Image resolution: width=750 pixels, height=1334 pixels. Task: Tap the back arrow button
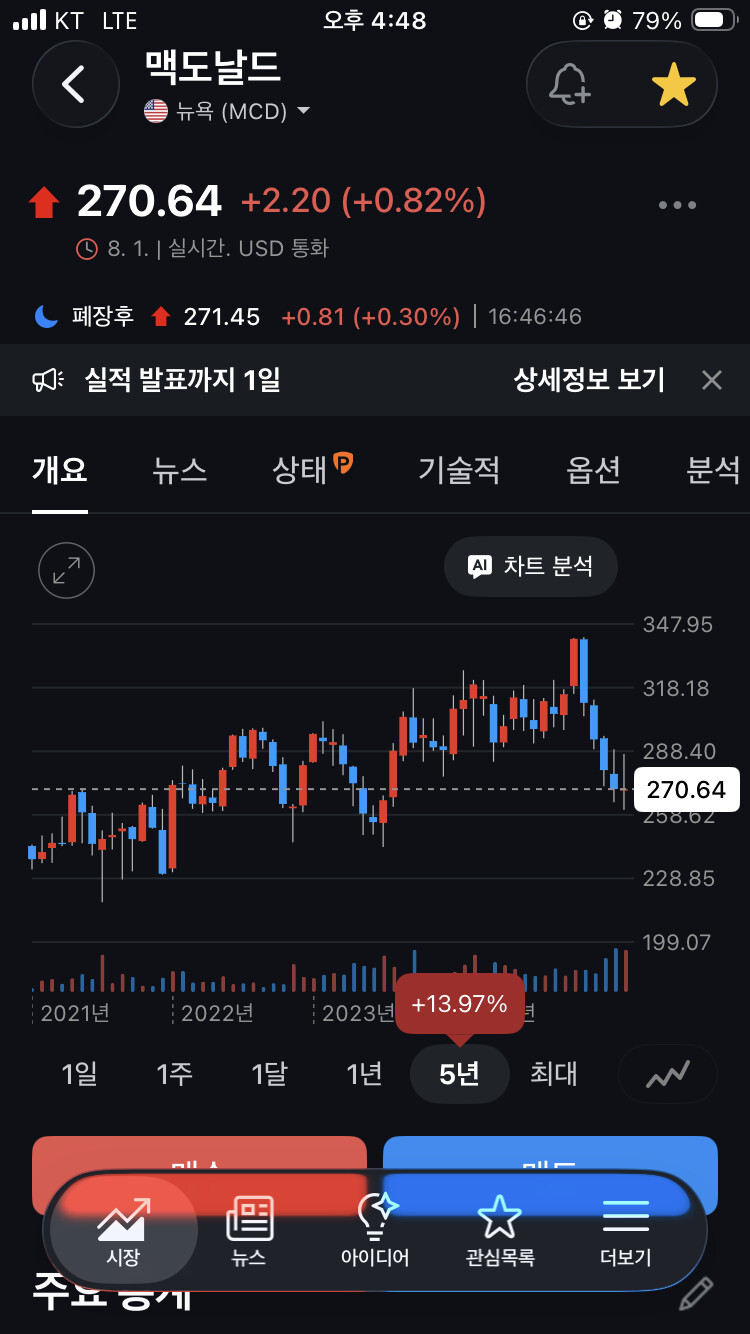click(x=76, y=84)
